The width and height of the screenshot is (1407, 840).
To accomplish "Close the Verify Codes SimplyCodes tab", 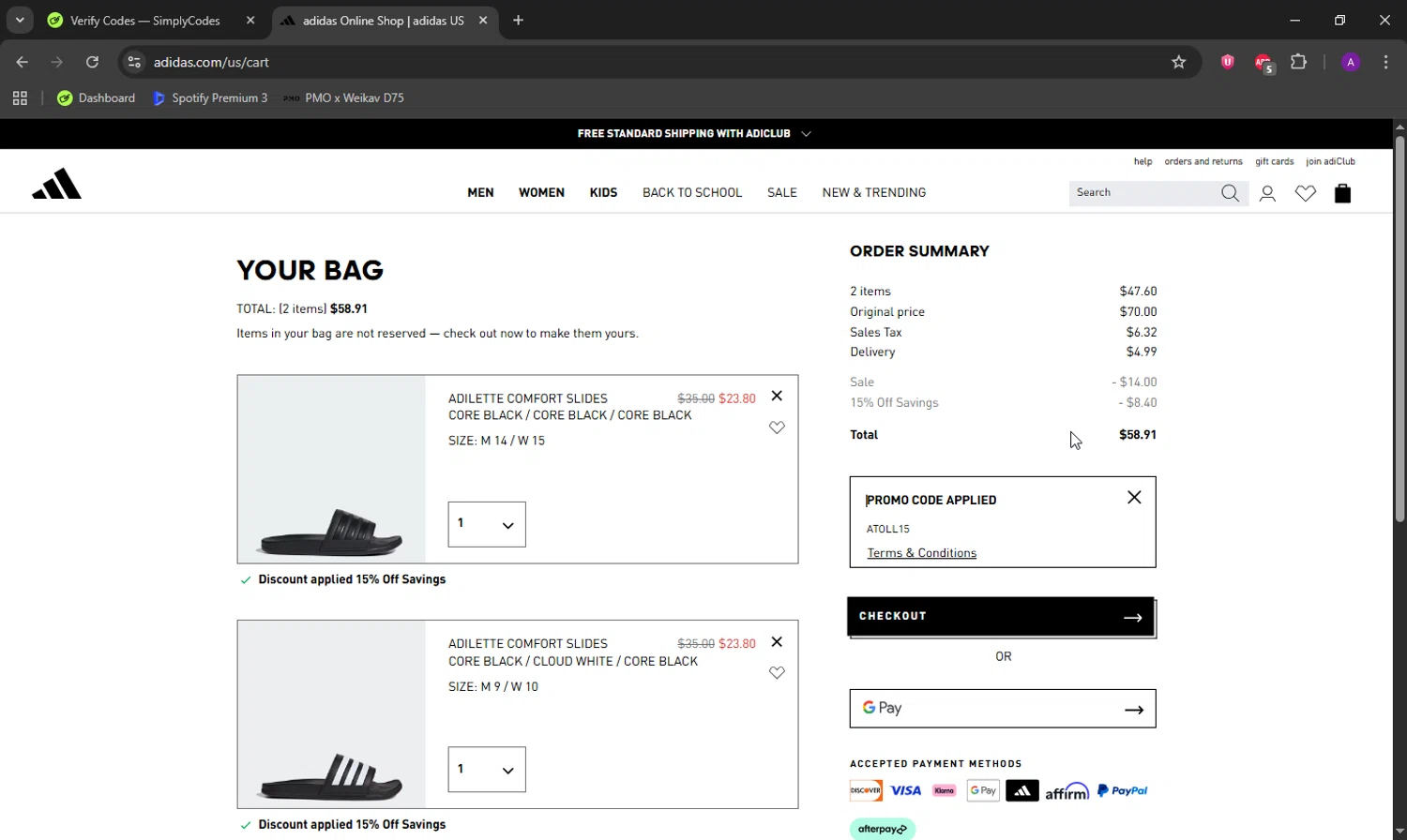I will click(x=250, y=20).
